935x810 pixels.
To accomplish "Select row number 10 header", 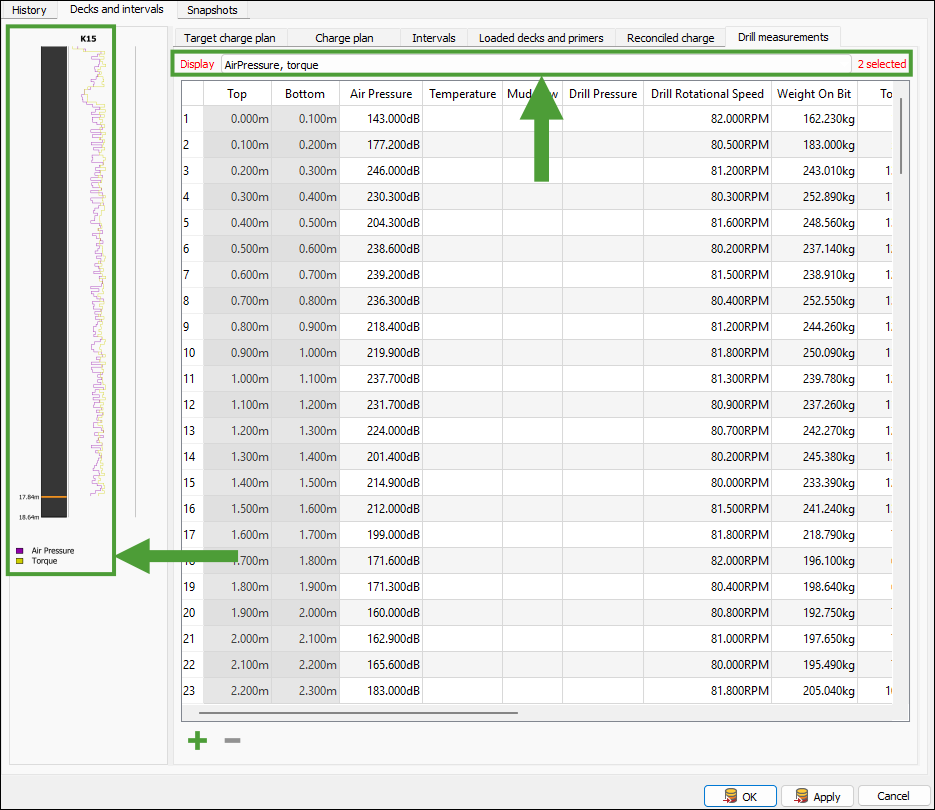I will point(193,353).
